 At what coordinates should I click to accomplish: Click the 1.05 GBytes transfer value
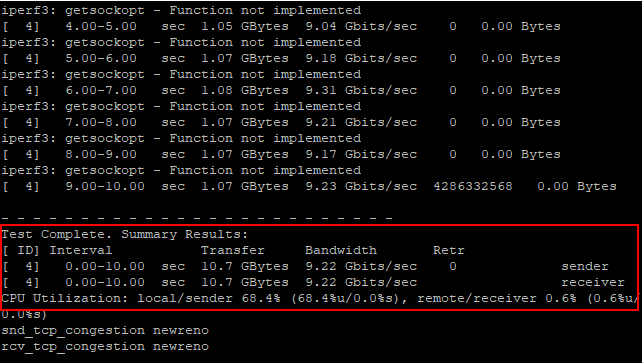click(244, 26)
